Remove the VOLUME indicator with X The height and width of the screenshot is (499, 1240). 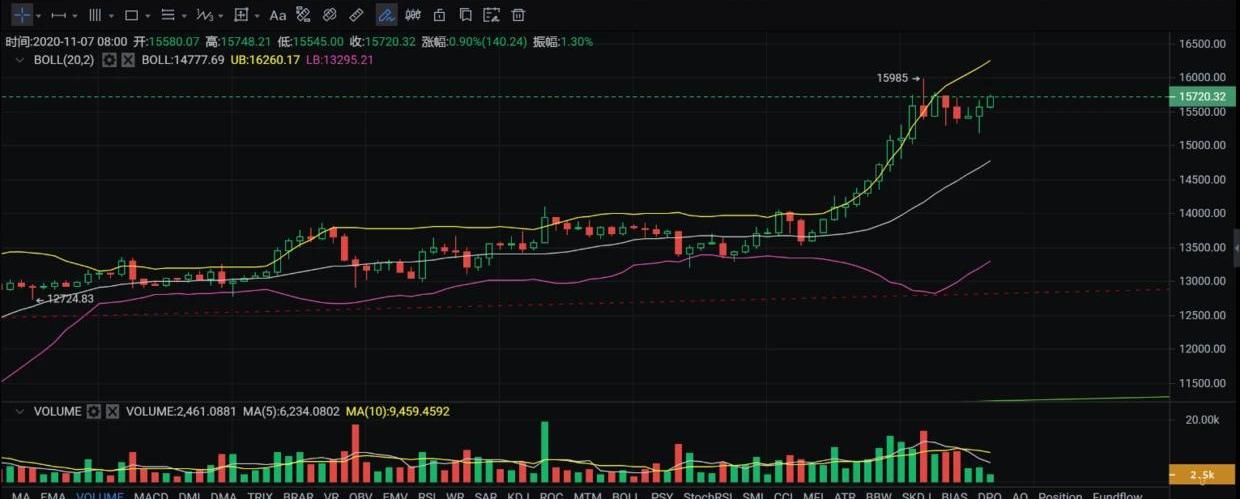coord(113,411)
